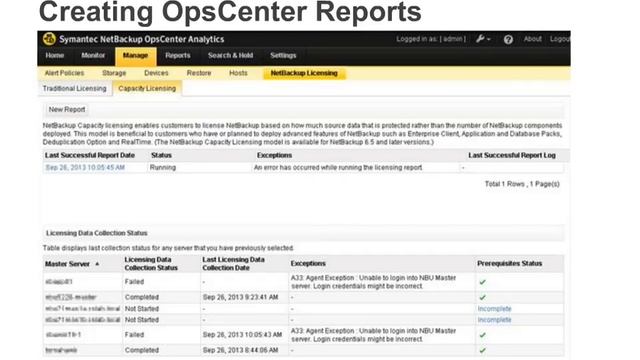Click green check in 10:05:43 AM row
This screenshot has height=360, width=640.
(x=482, y=335)
